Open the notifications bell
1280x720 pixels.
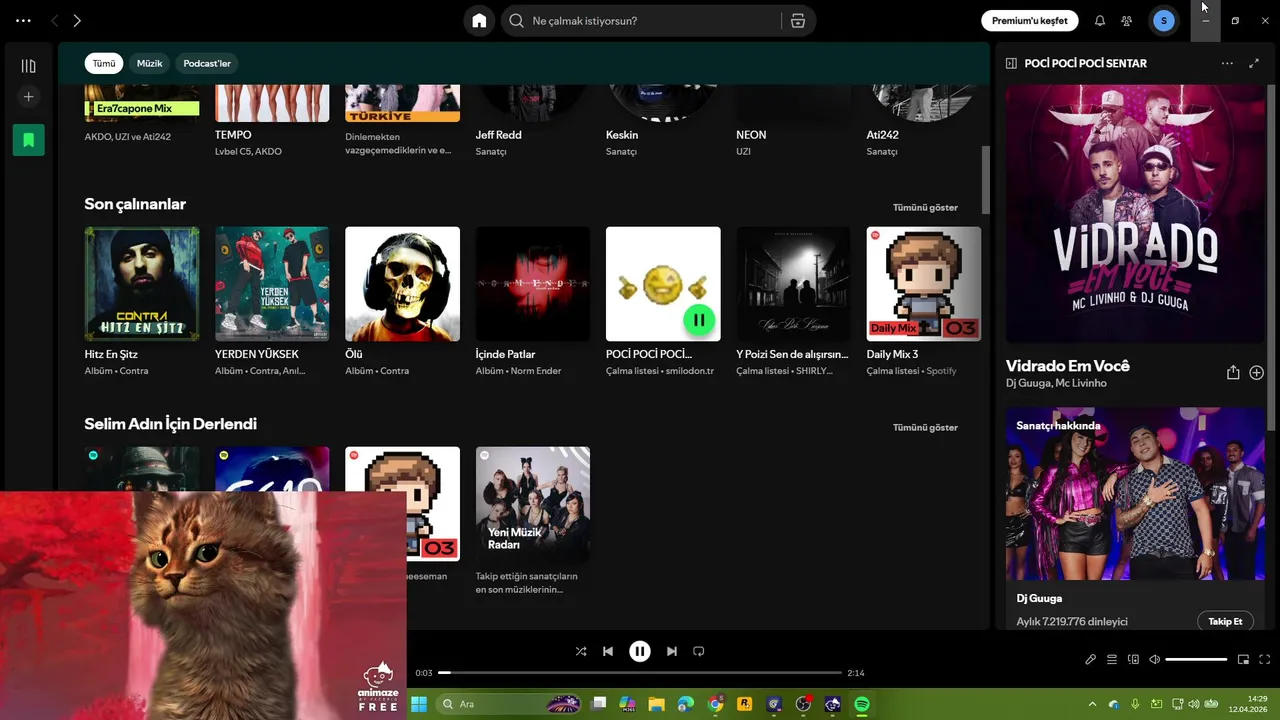(x=1100, y=21)
